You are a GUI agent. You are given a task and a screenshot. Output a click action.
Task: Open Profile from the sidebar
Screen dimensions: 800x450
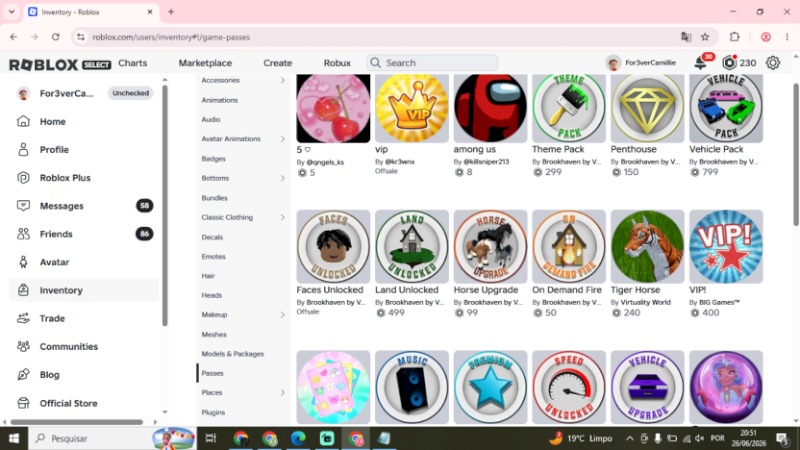pyautogui.click(x=54, y=149)
